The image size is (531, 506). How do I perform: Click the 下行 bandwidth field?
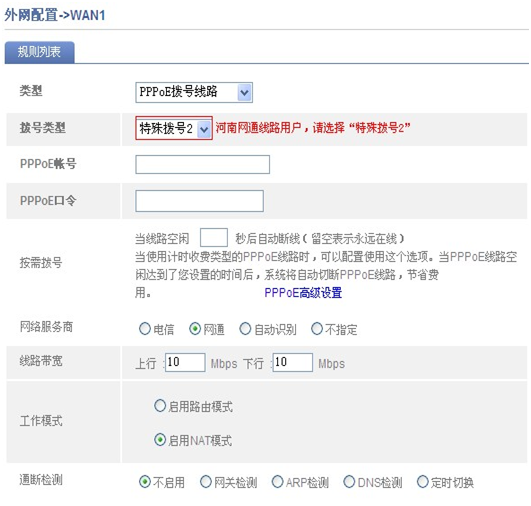pos(293,362)
